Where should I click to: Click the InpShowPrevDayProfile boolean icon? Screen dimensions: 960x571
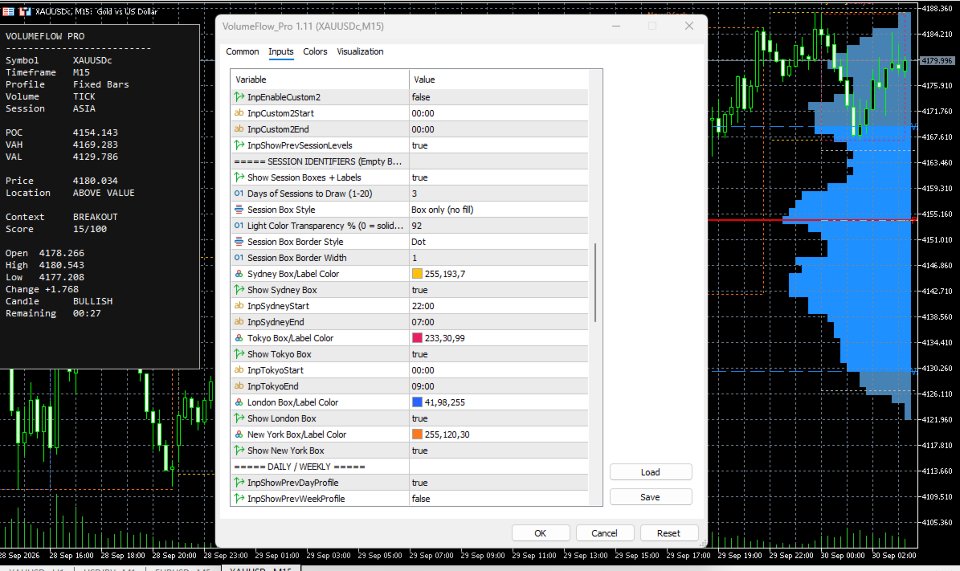click(x=239, y=482)
